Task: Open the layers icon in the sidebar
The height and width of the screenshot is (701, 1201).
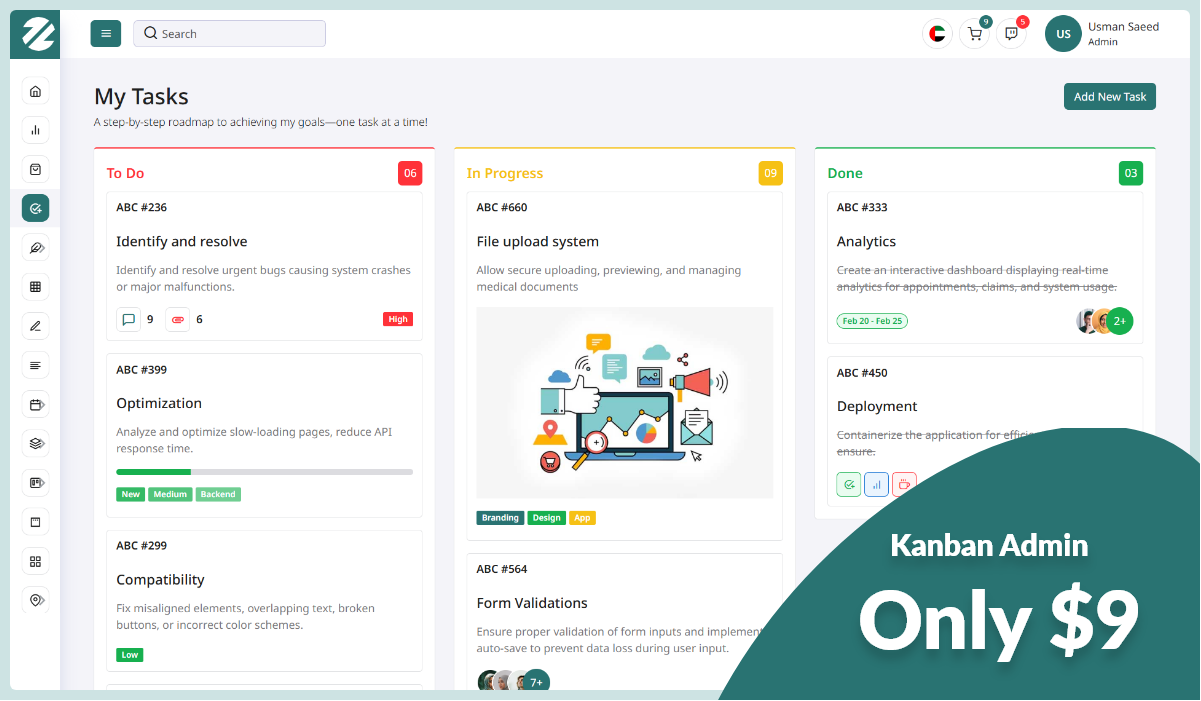Action: [x=35, y=443]
